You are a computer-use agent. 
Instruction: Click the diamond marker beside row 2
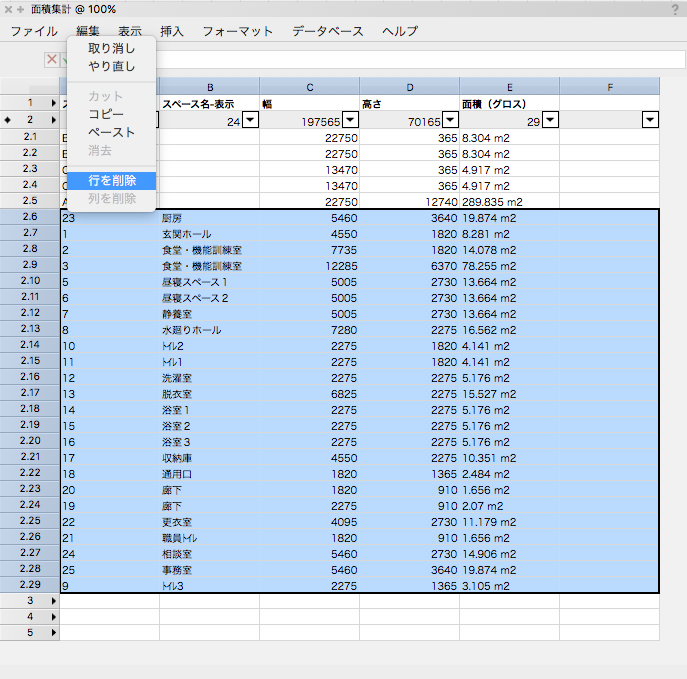pos(7,120)
